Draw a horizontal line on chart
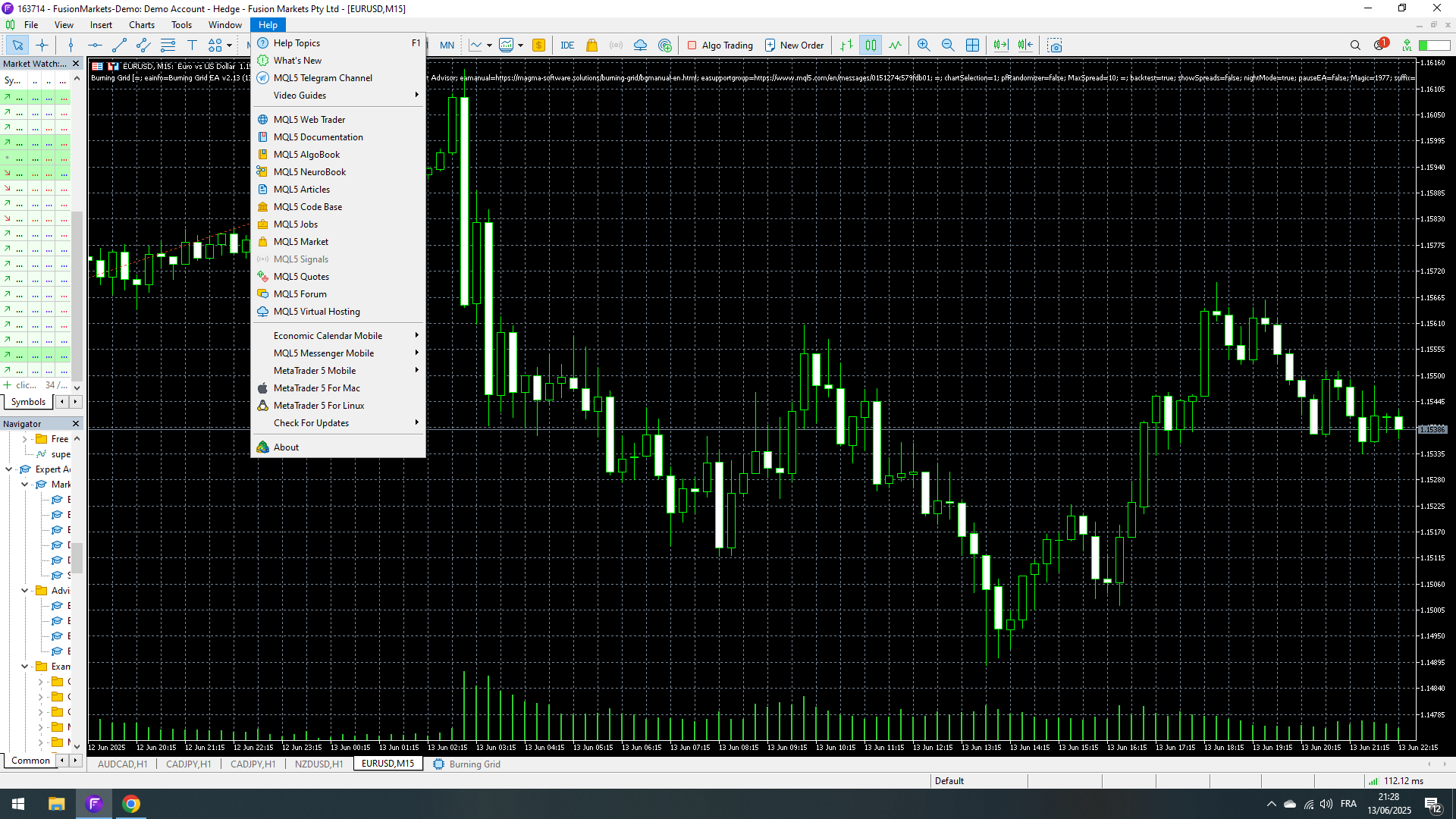The image size is (1456, 819). click(95, 45)
